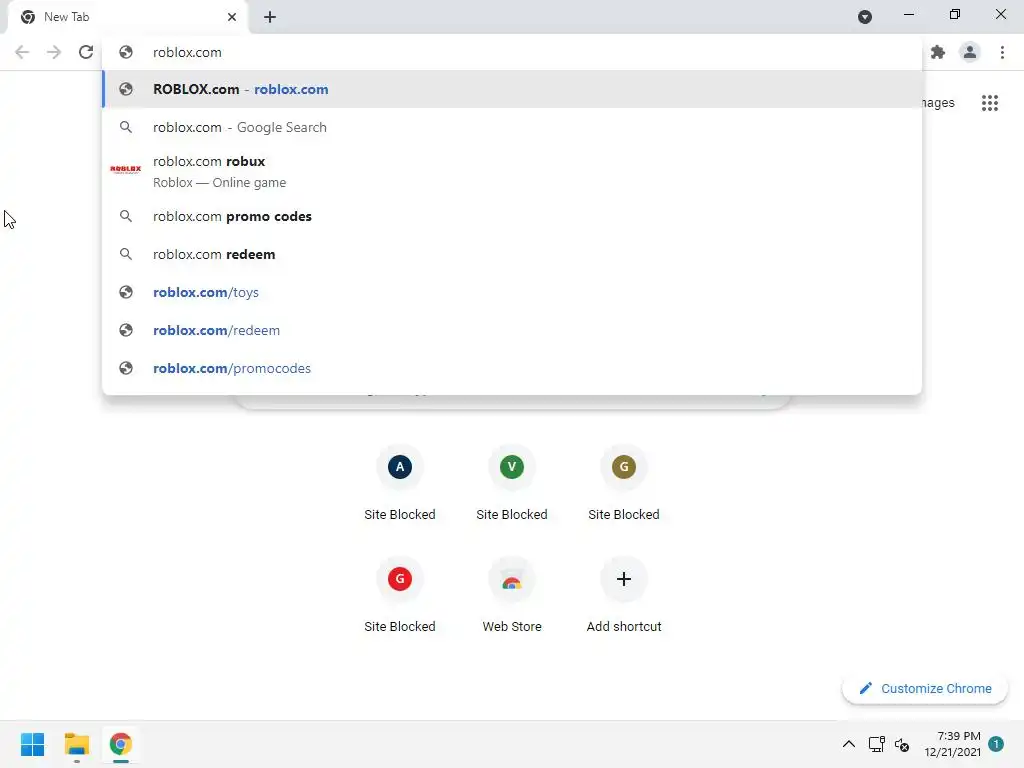
Task: Open the network status tray icon
Action: pyautogui.click(x=876, y=744)
